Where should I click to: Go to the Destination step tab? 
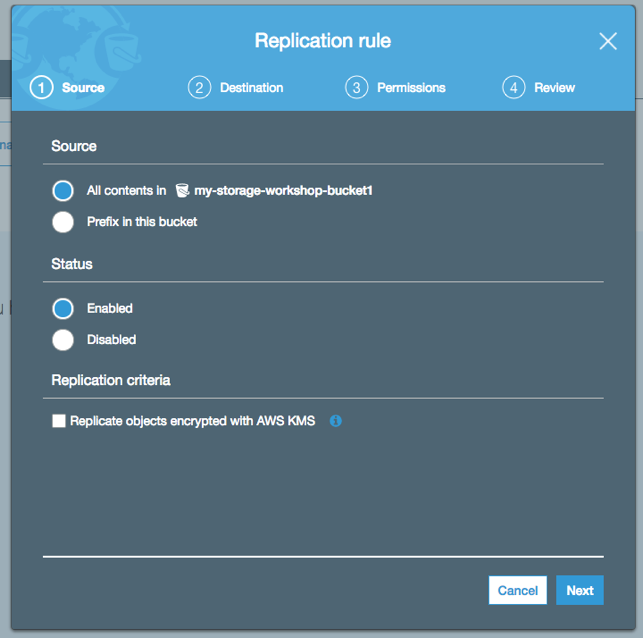tap(251, 88)
